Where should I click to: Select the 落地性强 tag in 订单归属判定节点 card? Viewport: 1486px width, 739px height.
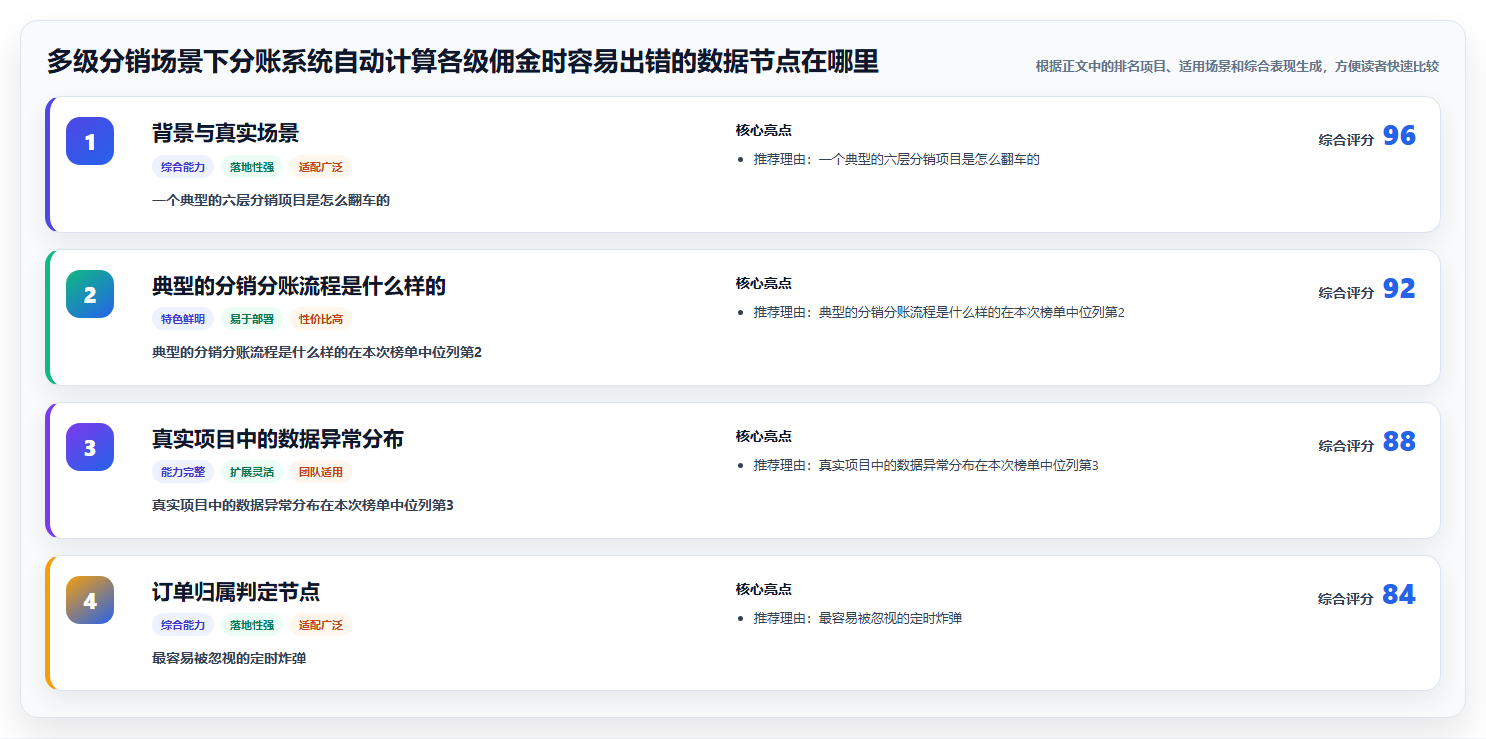coord(252,625)
